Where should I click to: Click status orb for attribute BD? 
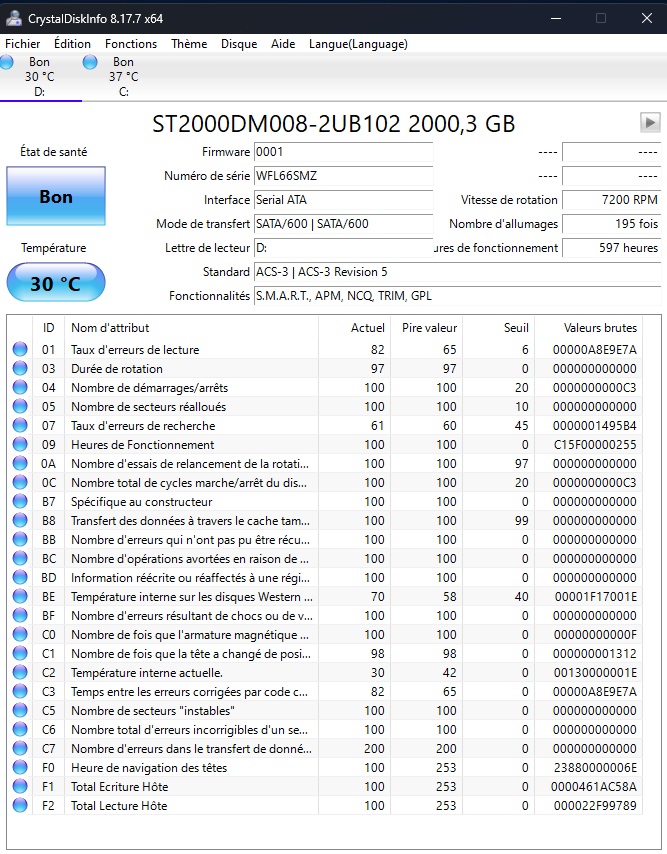(20, 577)
